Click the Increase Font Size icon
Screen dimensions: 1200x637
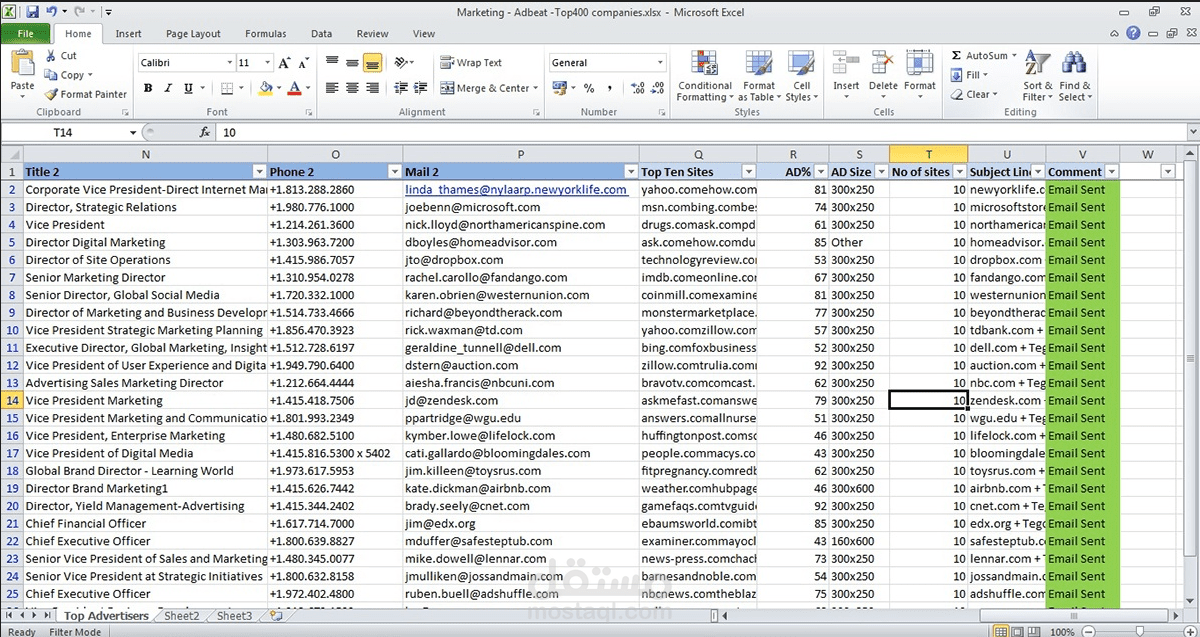coord(283,63)
